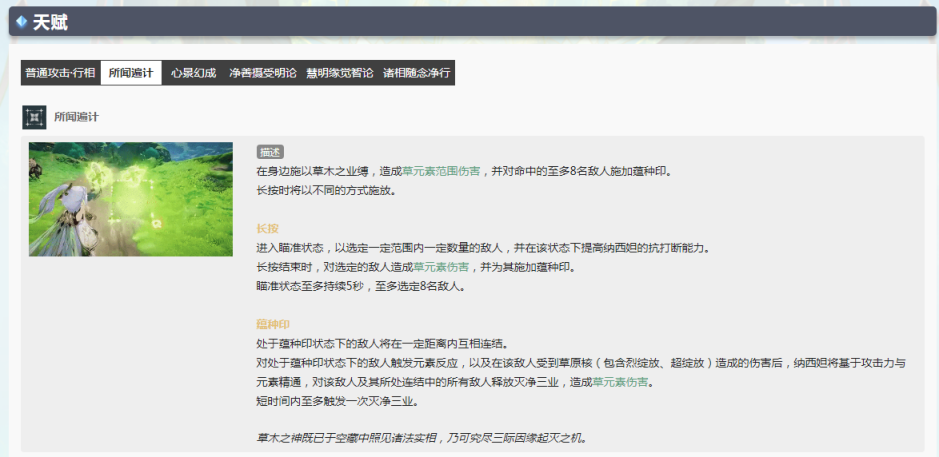Click the 所闻遍计 skill icon
939x457 pixels.
pyautogui.click(x=34, y=117)
